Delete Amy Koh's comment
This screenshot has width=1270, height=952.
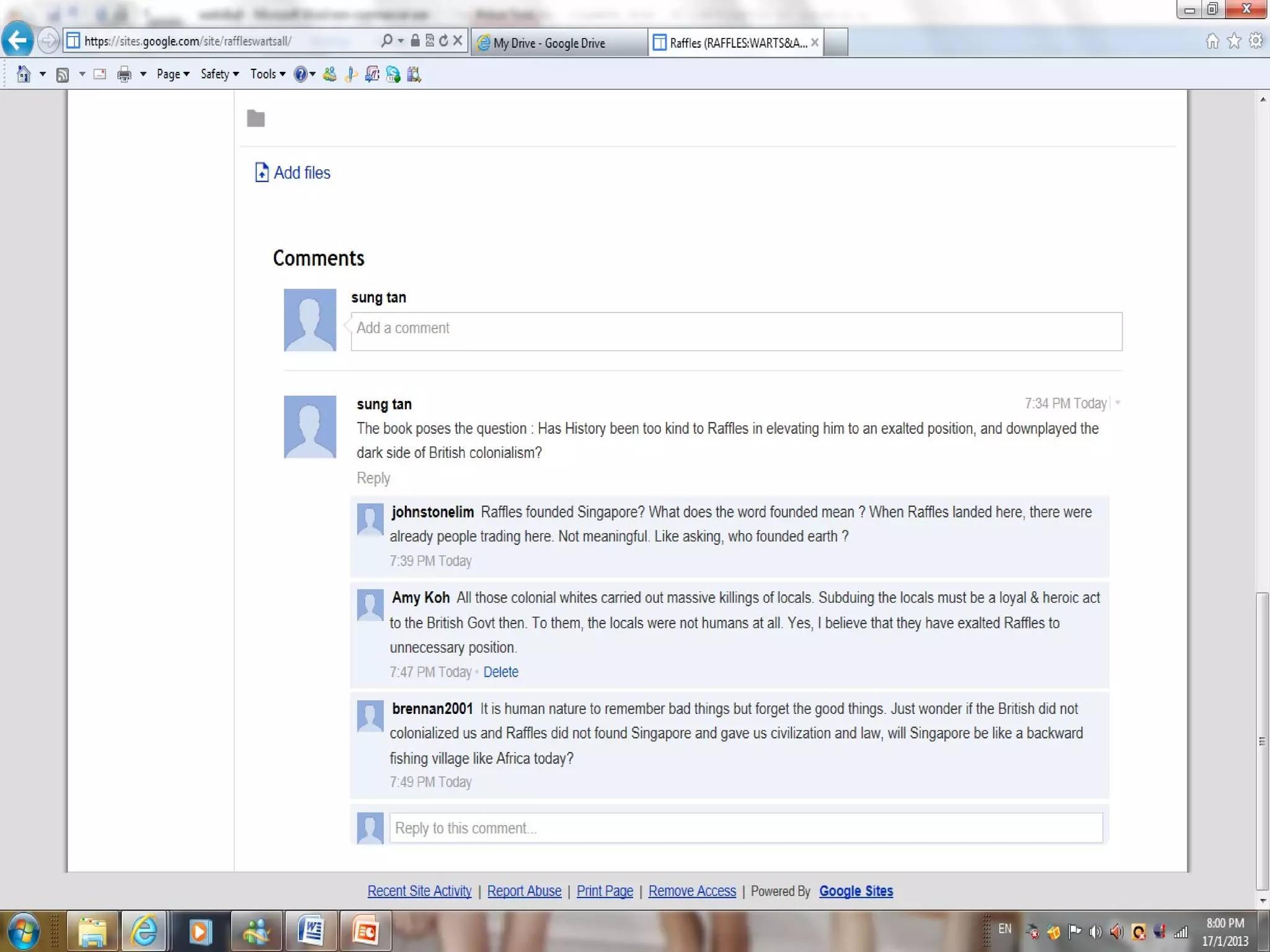(x=500, y=672)
